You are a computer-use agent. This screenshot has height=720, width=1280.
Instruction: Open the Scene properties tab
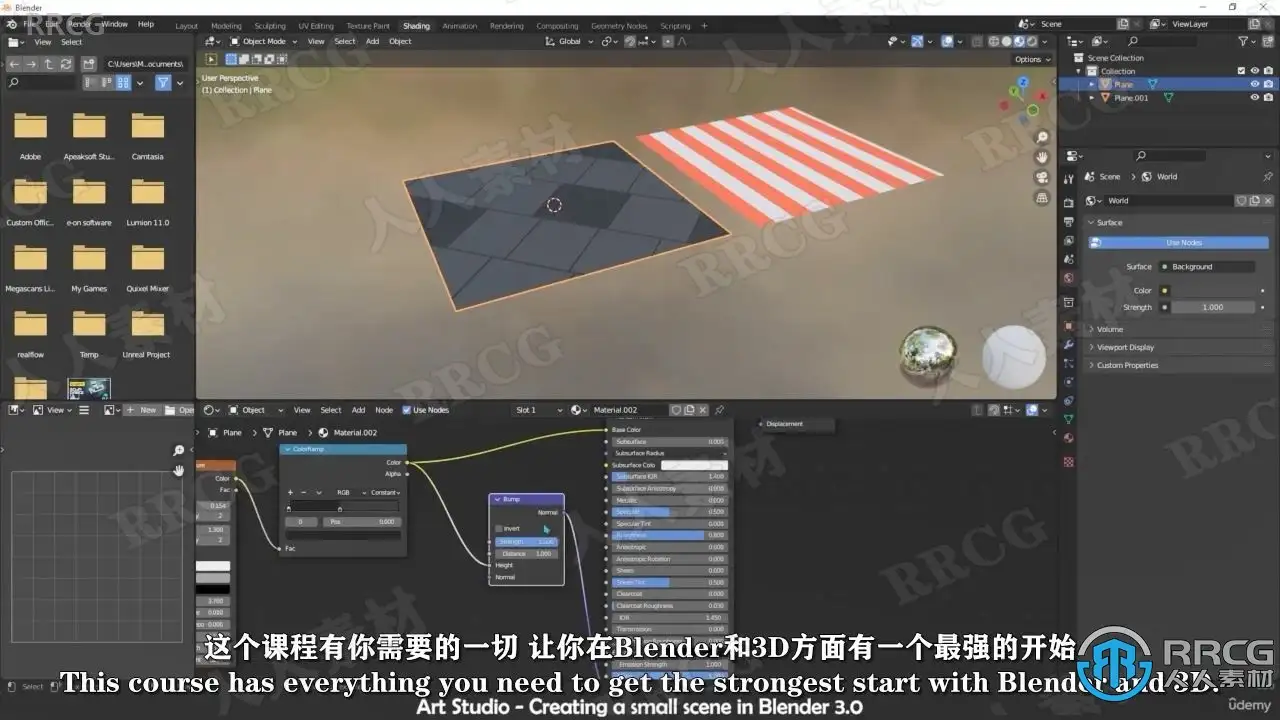pyautogui.click(x=1069, y=259)
